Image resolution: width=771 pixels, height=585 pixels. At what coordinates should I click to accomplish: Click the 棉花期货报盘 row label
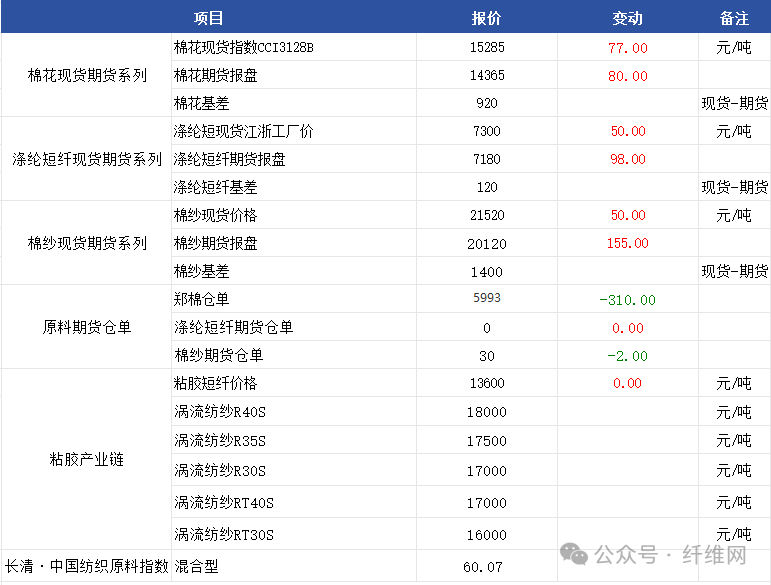[215, 75]
